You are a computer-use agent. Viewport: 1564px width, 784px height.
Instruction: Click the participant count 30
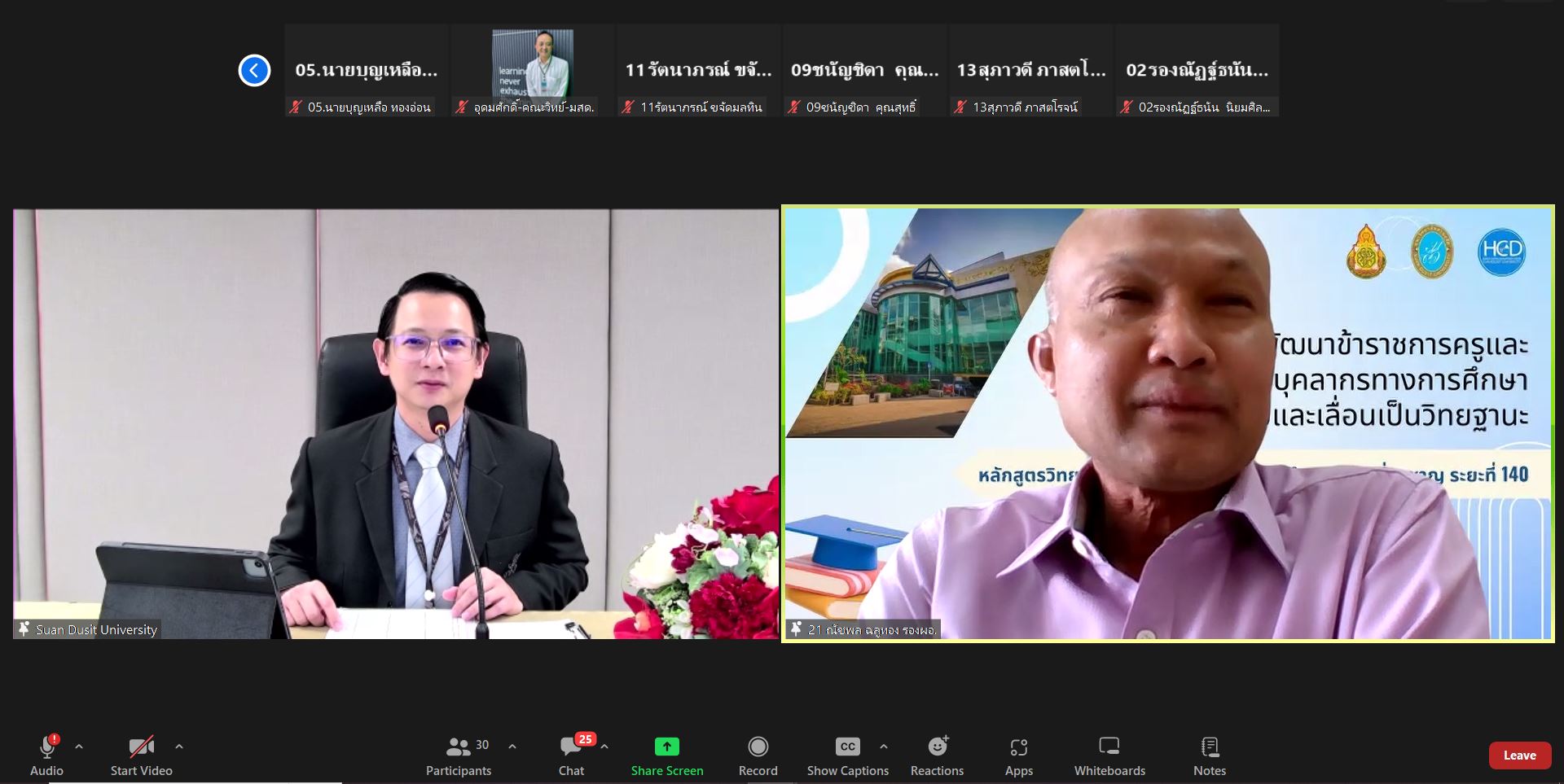[482, 745]
